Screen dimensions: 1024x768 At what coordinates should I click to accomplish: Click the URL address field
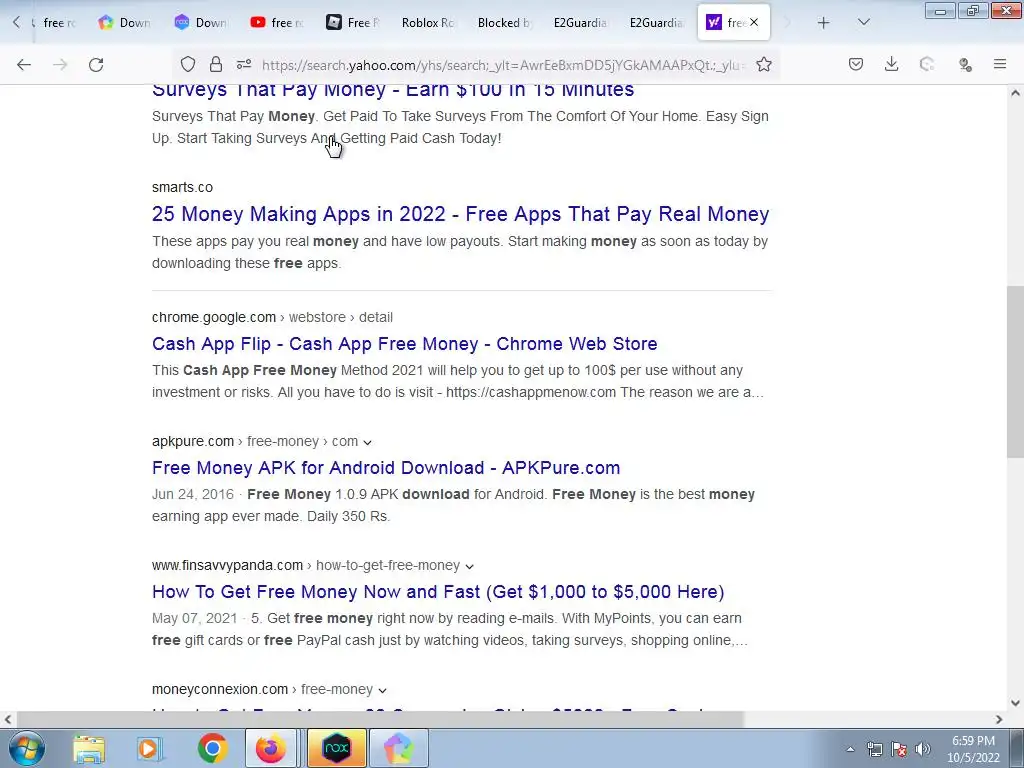point(503,65)
